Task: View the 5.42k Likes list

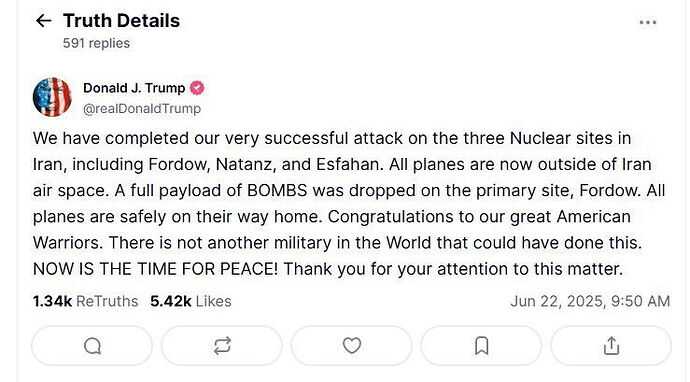Action: [x=191, y=301]
